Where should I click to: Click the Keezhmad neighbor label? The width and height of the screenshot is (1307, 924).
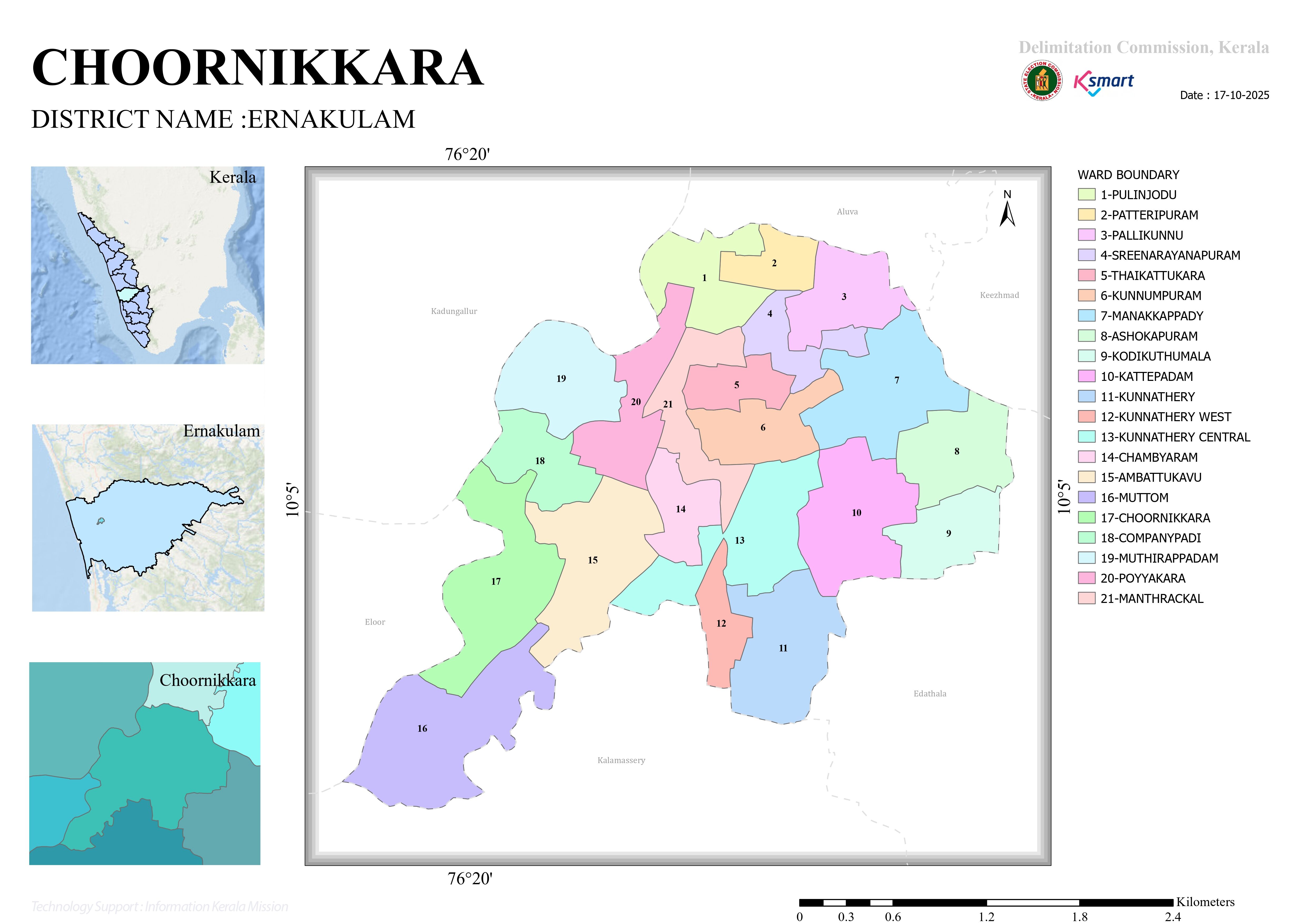click(1000, 295)
